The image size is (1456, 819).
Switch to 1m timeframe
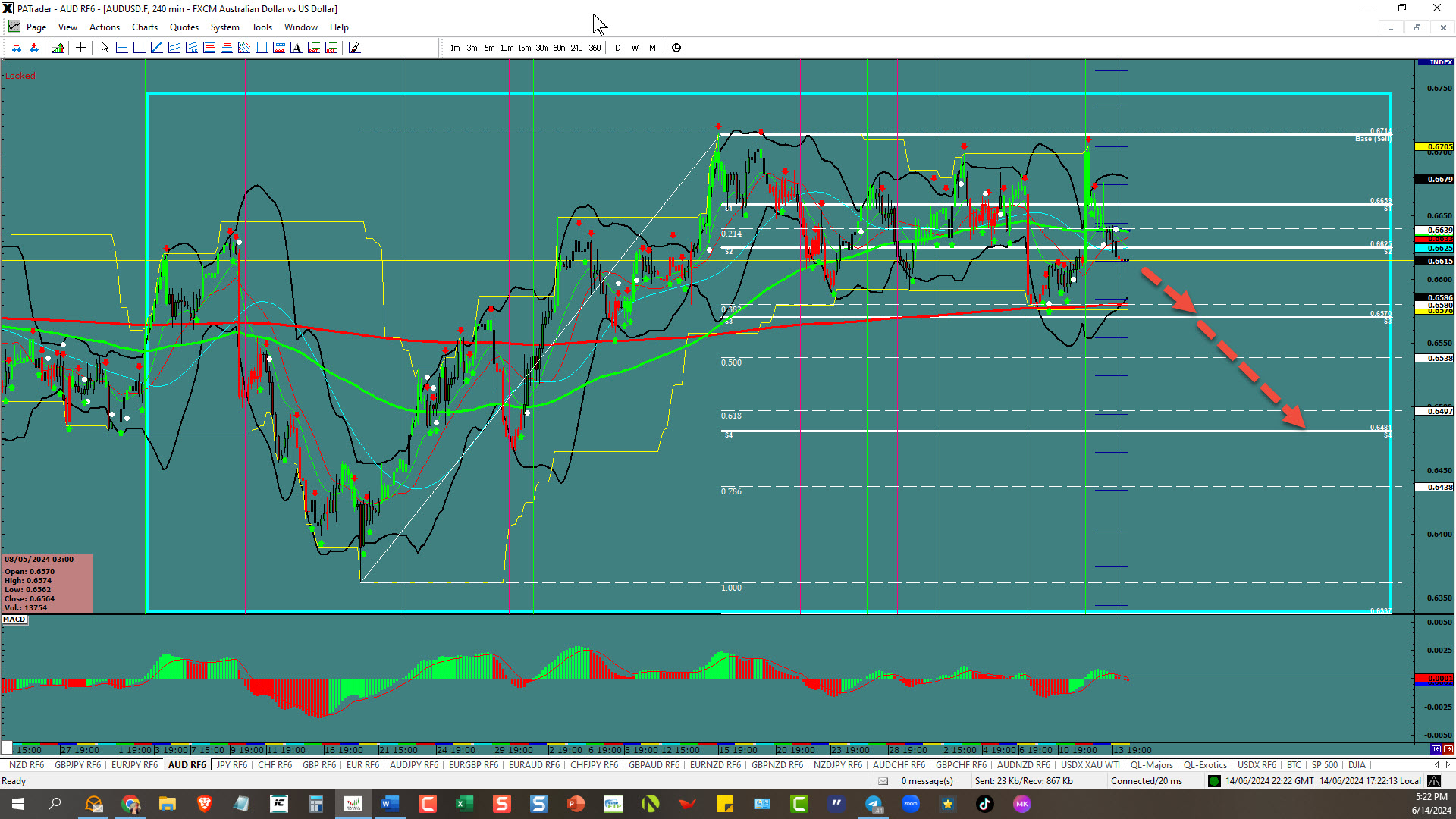455,48
